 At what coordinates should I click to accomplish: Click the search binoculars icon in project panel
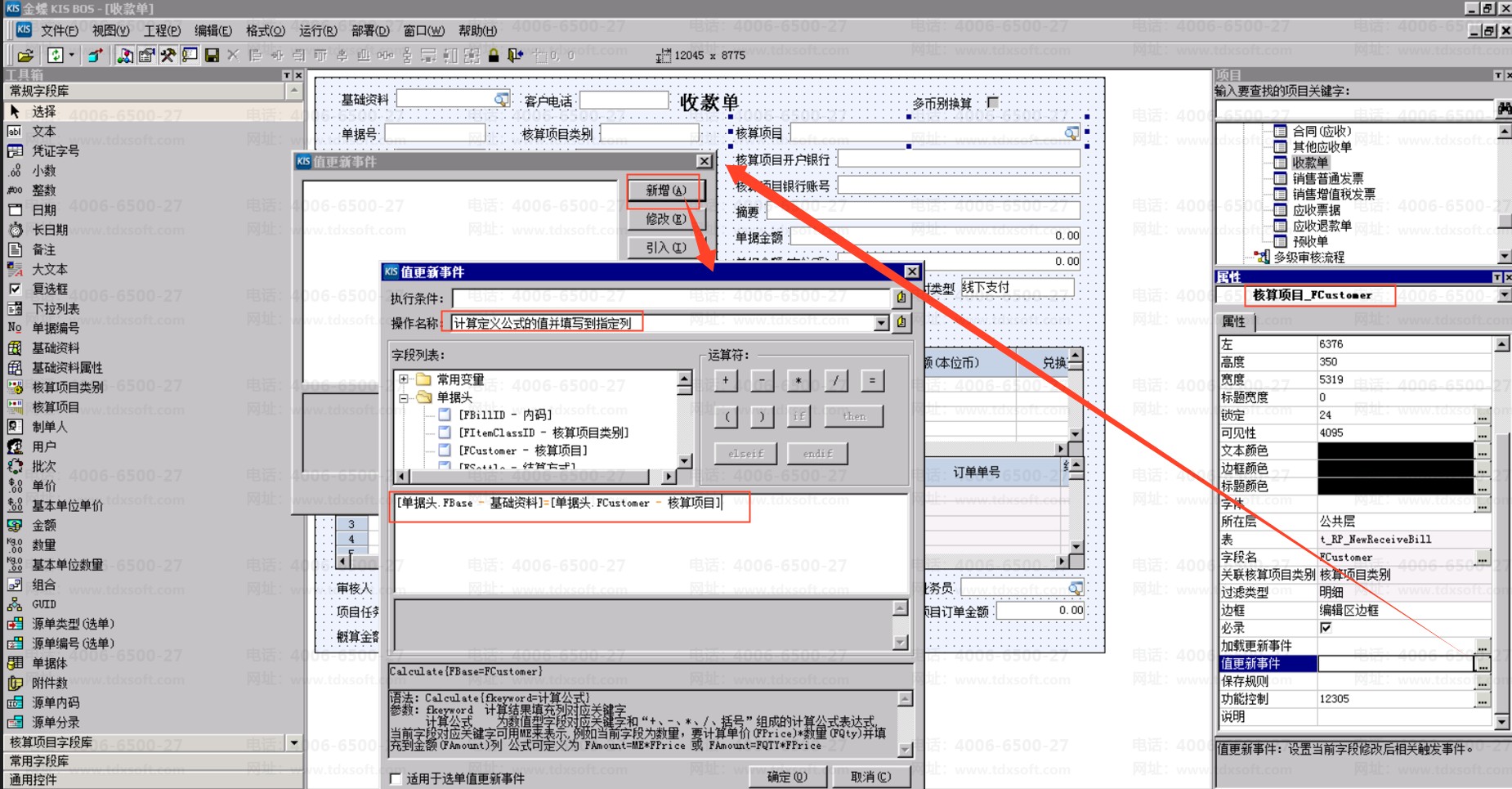1503,109
